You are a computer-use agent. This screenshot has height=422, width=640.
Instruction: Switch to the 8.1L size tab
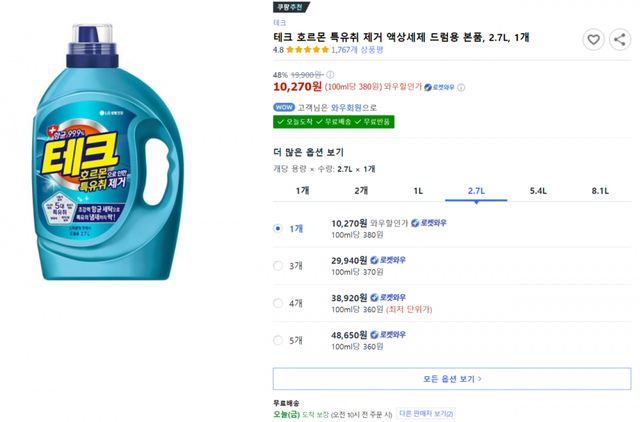[600, 190]
